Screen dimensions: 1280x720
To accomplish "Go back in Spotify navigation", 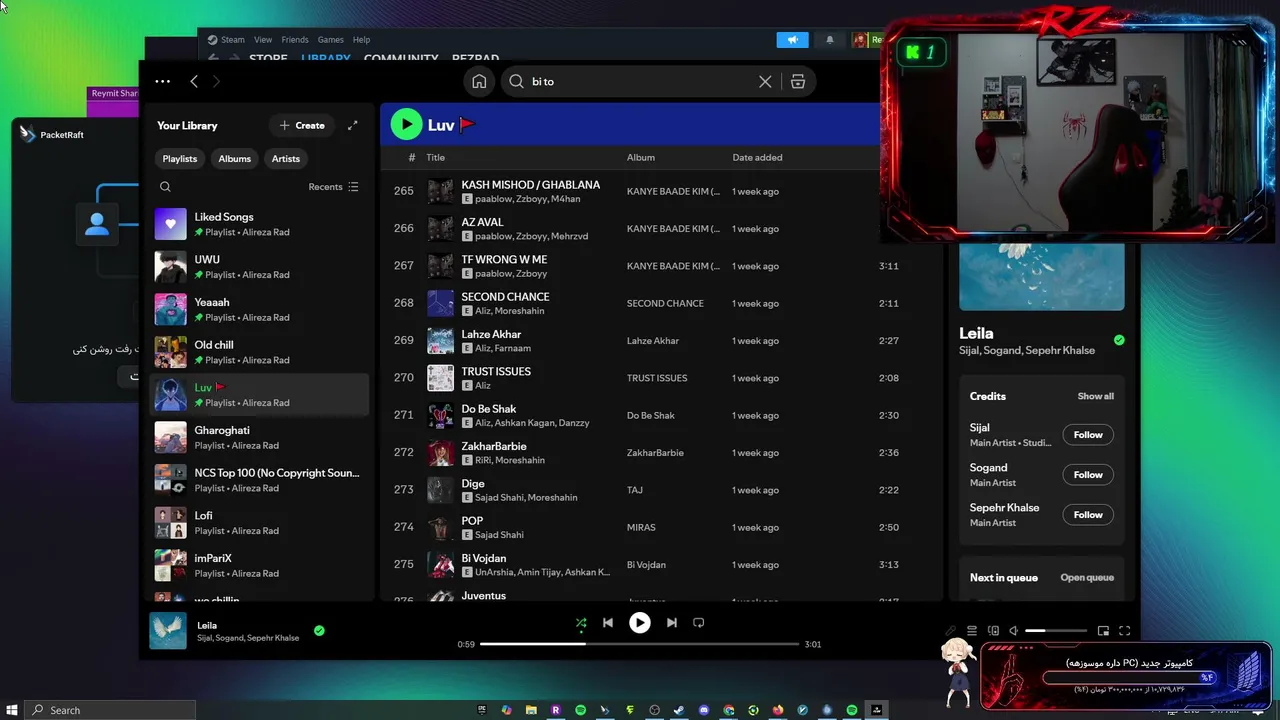I will click(194, 82).
